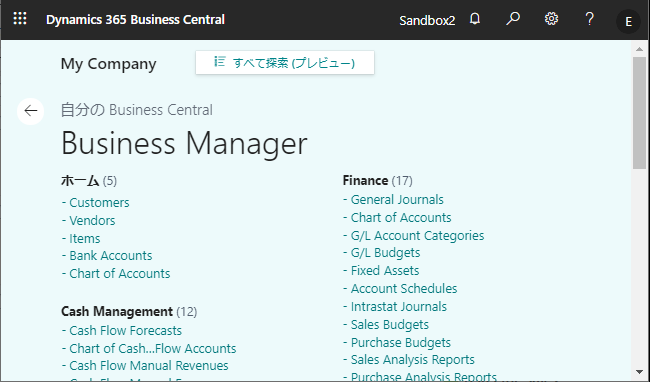650x382 pixels.
Task: Click the help question mark icon
Action: pyautogui.click(x=589, y=19)
